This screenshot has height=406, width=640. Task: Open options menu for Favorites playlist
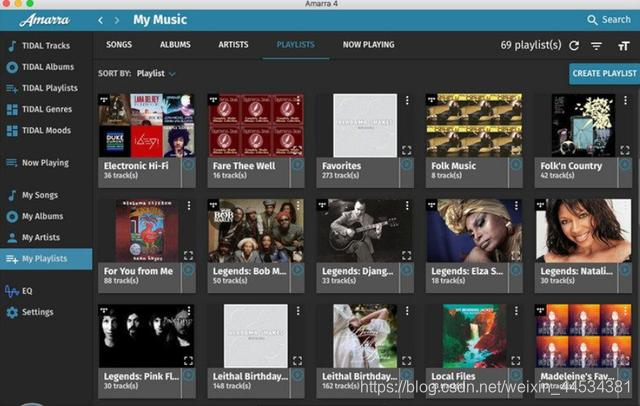[407, 100]
